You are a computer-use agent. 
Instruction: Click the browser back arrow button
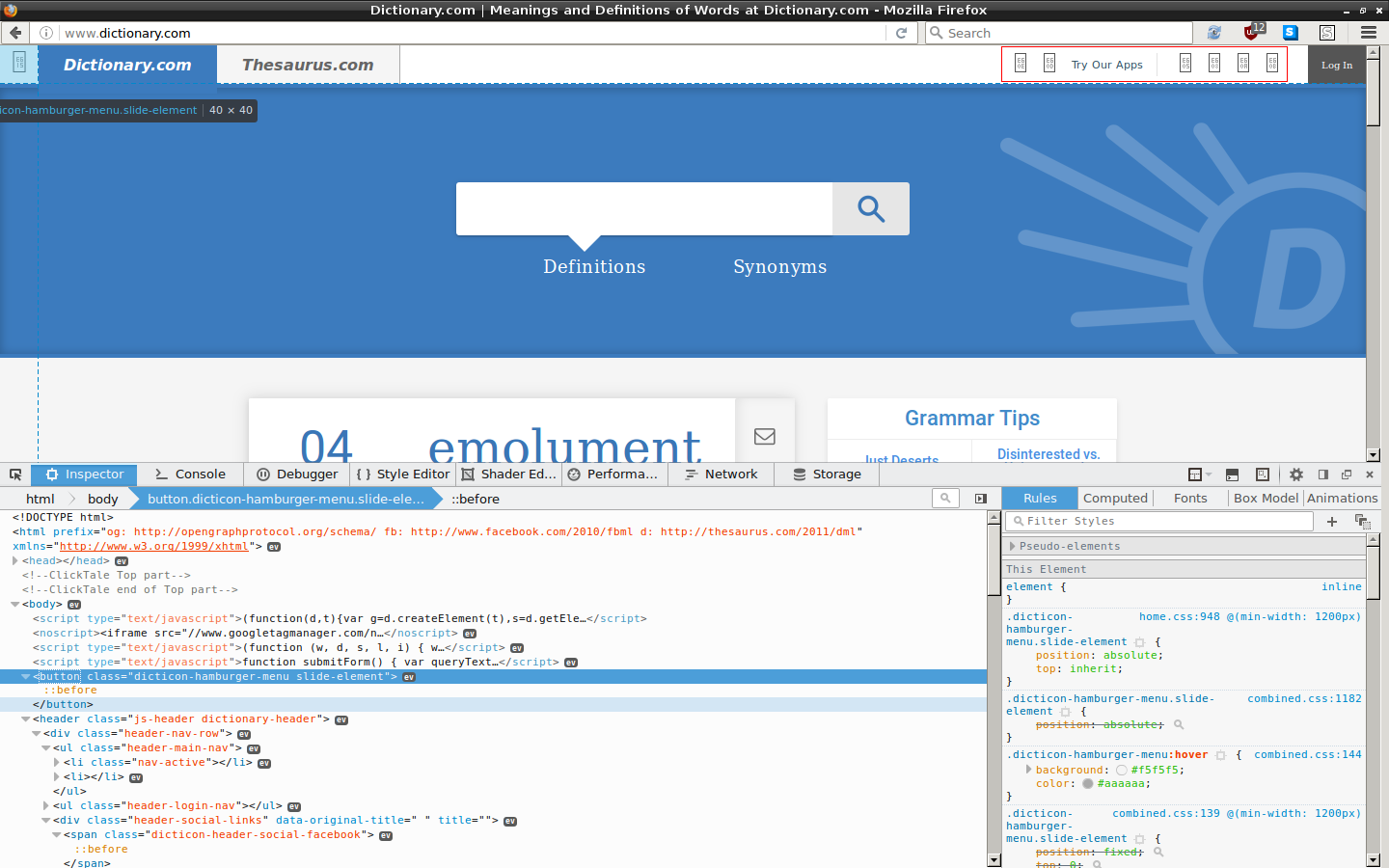(x=15, y=33)
